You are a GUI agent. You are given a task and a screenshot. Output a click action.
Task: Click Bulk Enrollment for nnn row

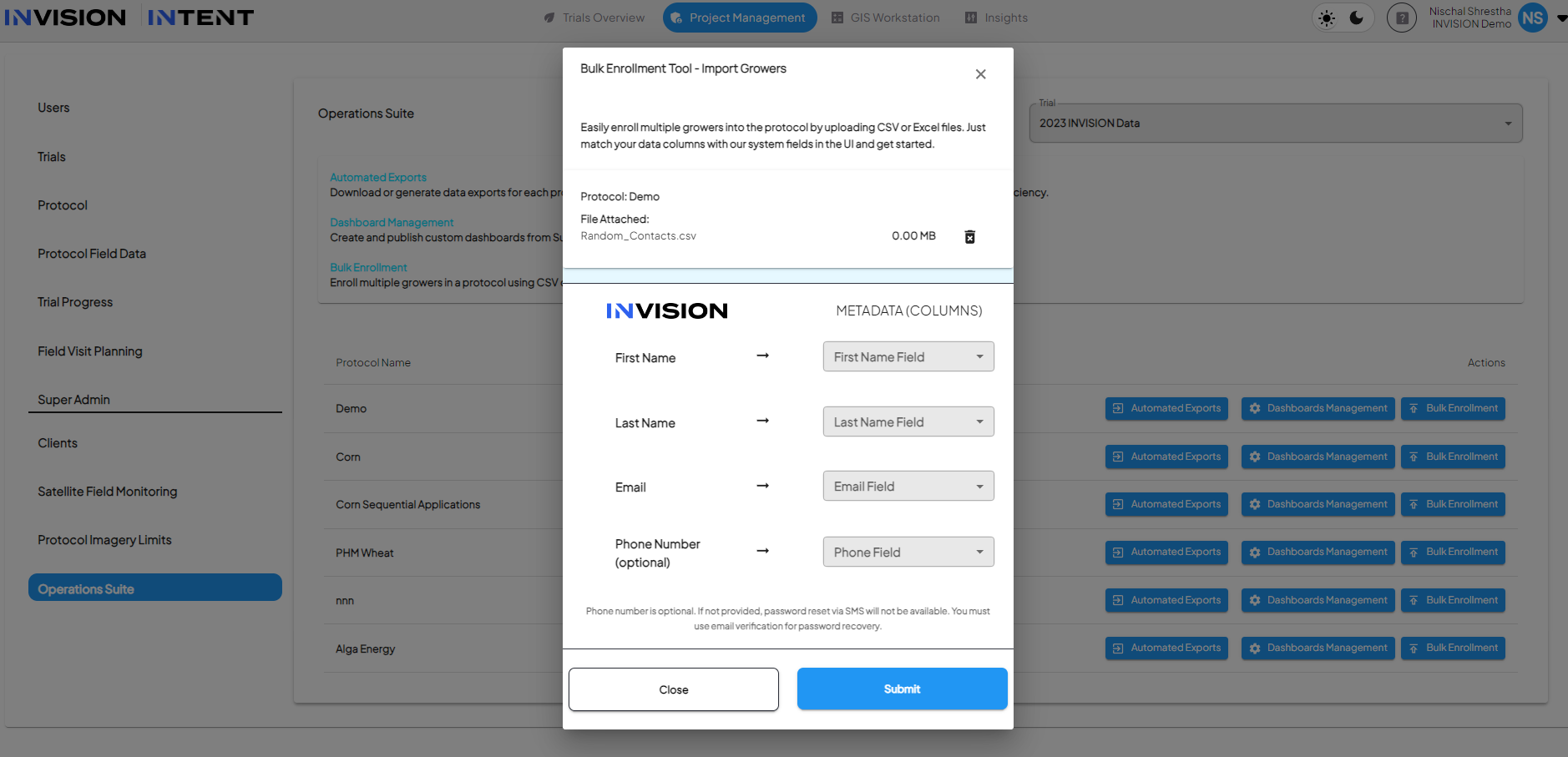pos(1453,600)
